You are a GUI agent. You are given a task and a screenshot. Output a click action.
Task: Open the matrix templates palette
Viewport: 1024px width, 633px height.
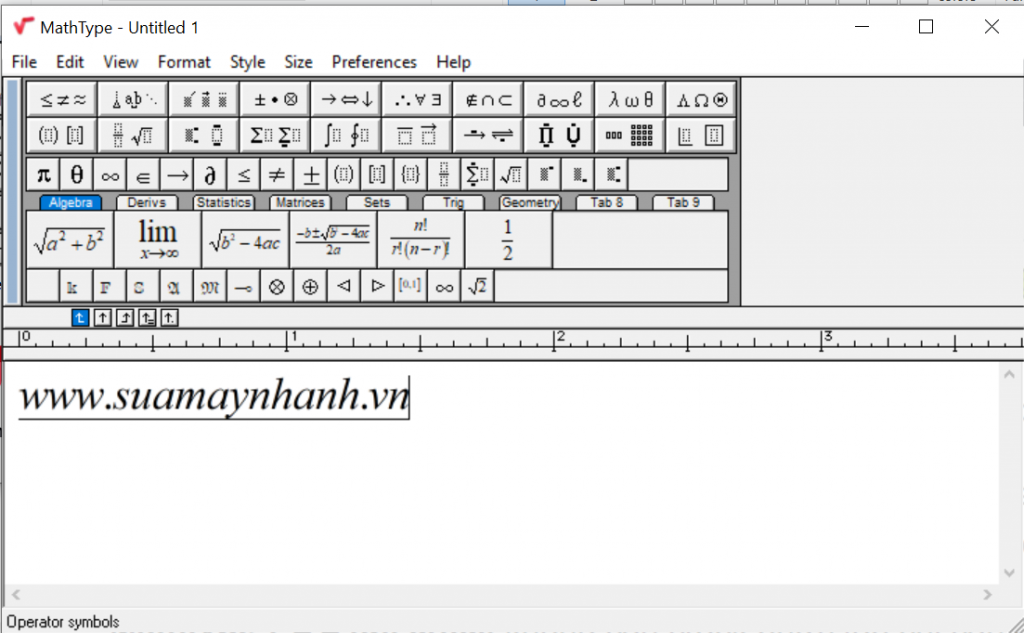630,135
